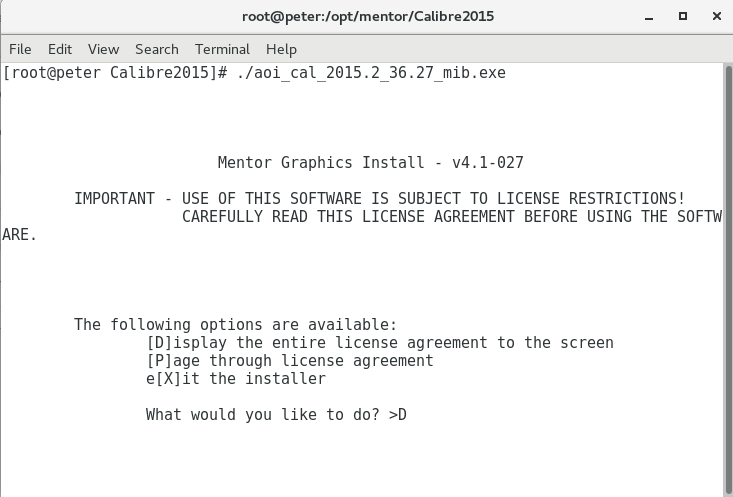The image size is (733, 497).
Task: Click the [D]isplay entire license agreement option
Action: pos(380,343)
